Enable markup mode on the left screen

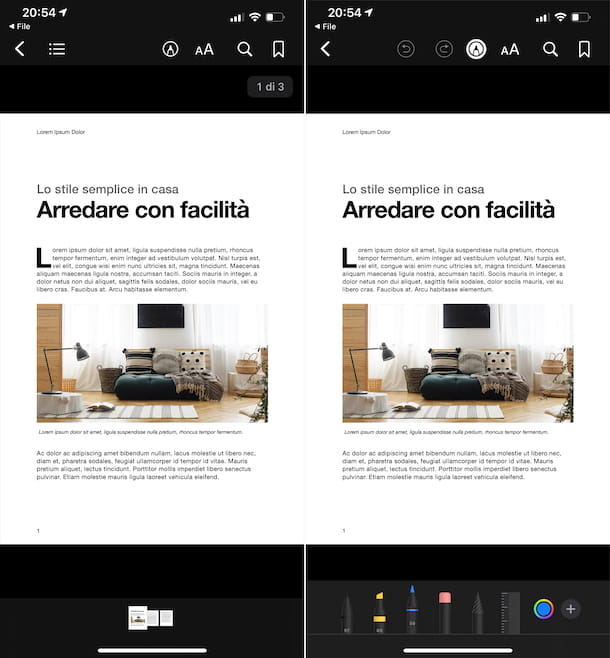[170, 49]
